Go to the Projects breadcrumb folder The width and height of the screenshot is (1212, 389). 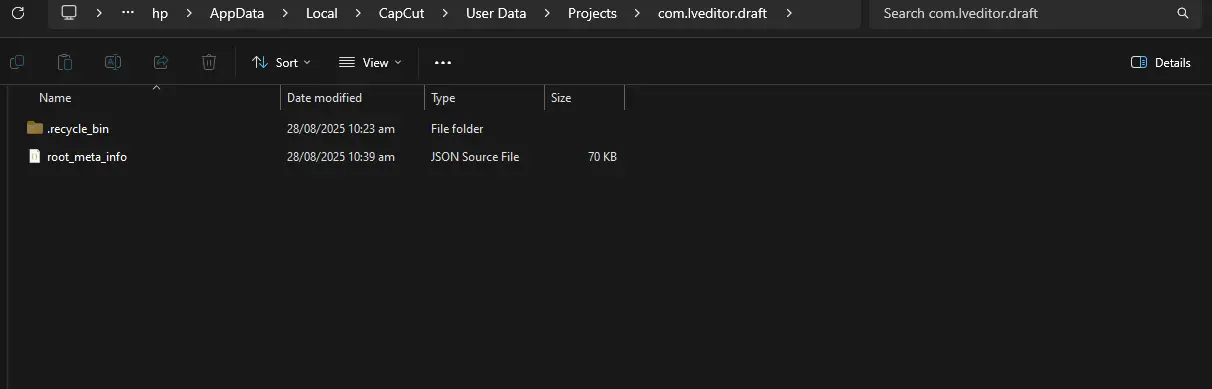(592, 13)
